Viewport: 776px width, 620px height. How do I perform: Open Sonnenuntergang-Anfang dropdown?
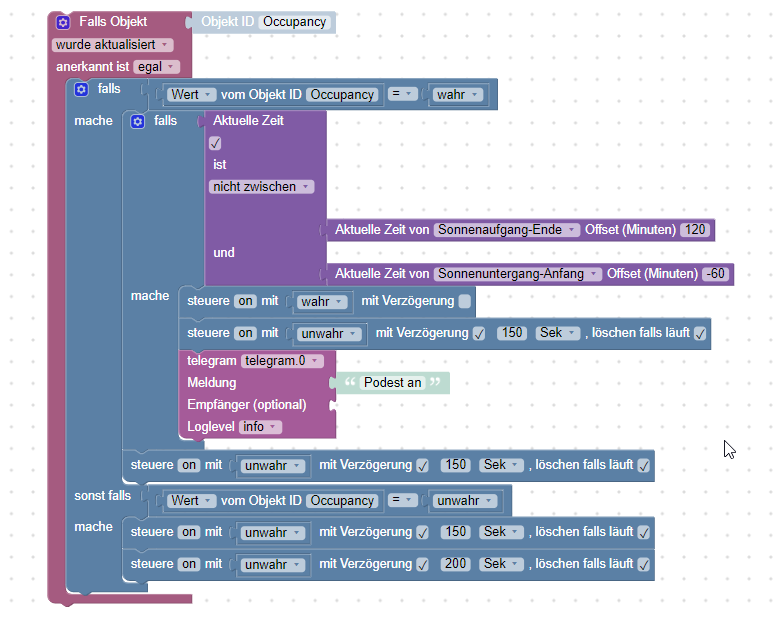(518, 274)
